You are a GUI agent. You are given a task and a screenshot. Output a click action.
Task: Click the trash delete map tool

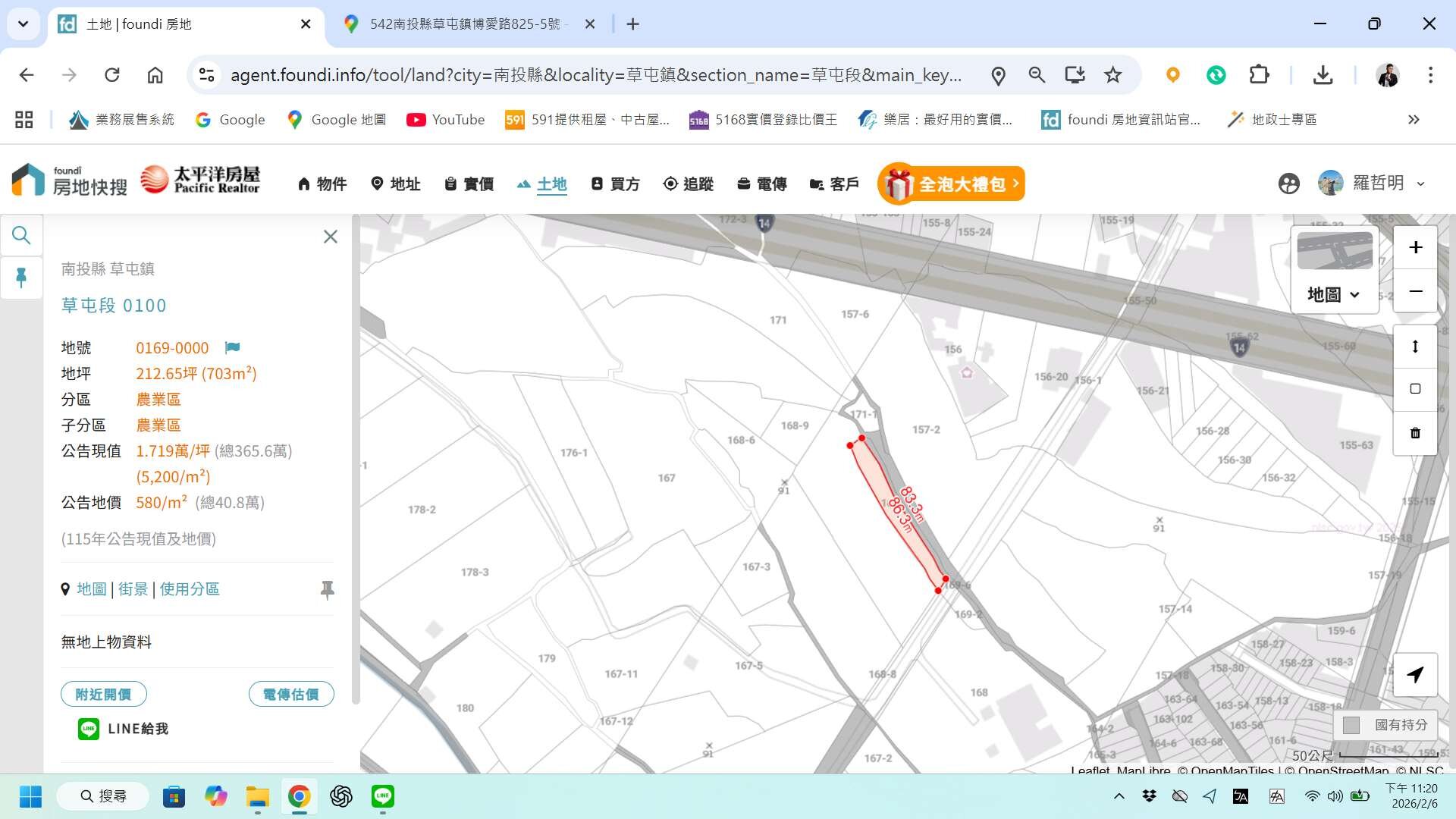[1415, 433]
